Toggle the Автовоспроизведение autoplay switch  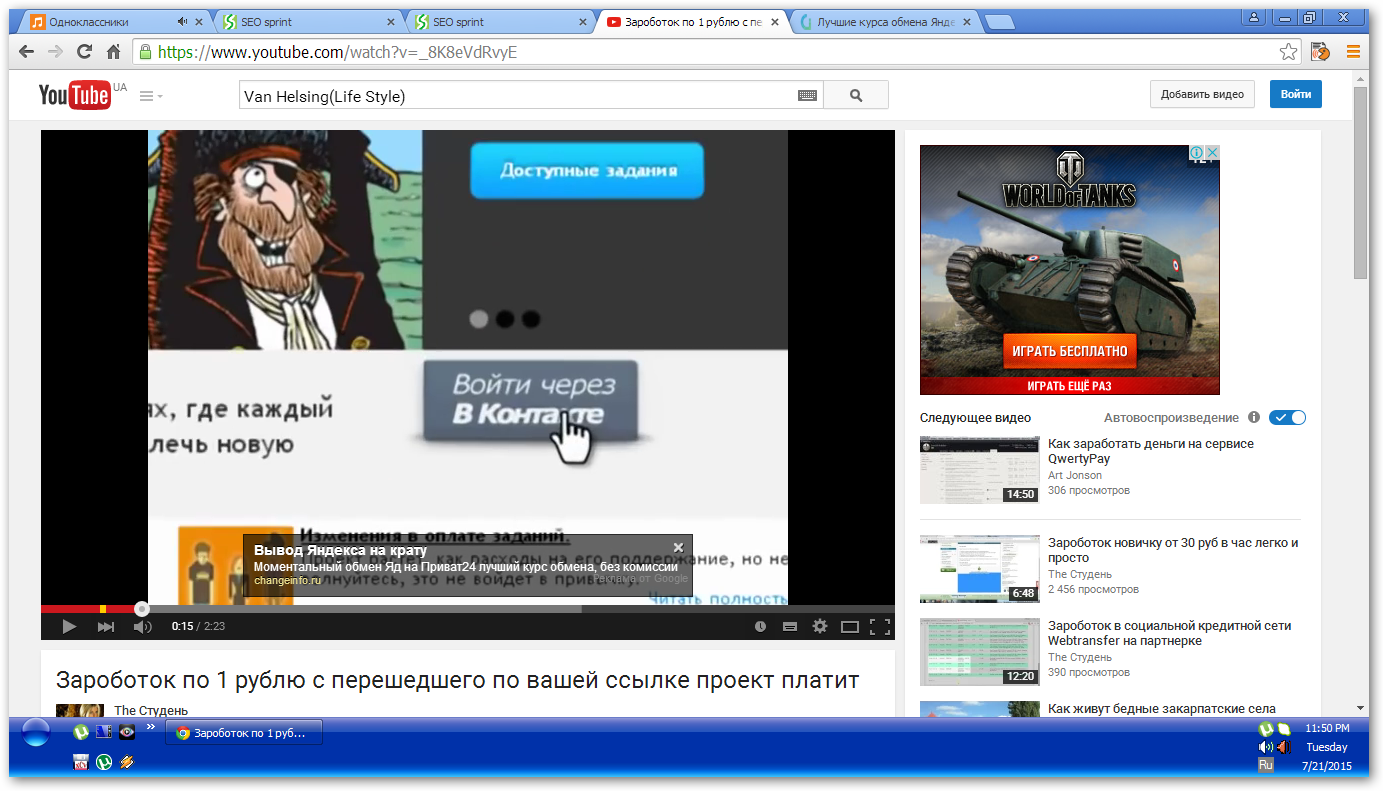coord(1288,418)
